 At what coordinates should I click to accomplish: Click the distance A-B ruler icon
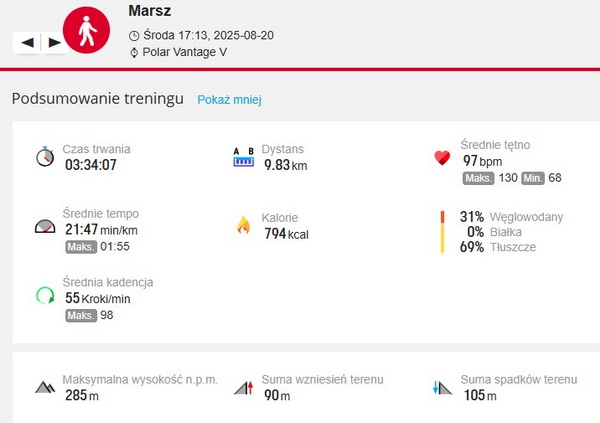pos(244,157)
